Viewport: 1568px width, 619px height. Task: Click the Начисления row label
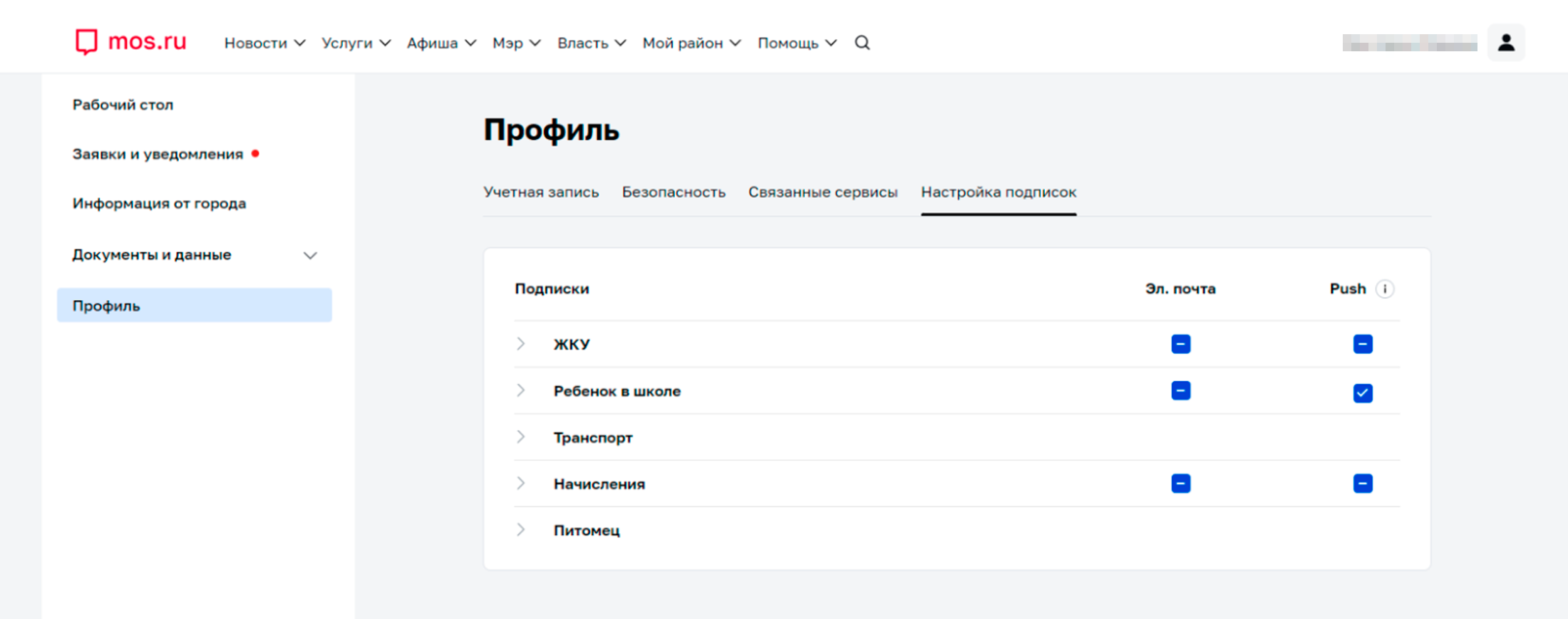(x=599, y=484)
